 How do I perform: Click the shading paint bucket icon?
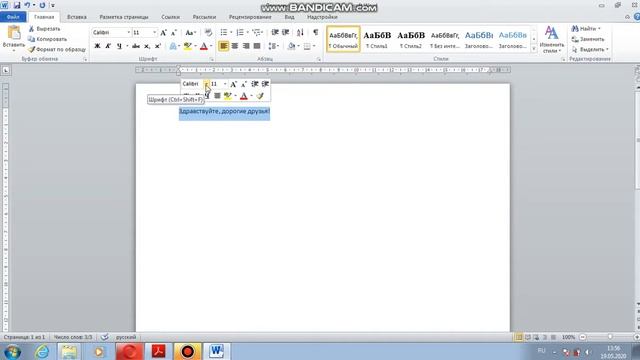(x=291, y=46)
